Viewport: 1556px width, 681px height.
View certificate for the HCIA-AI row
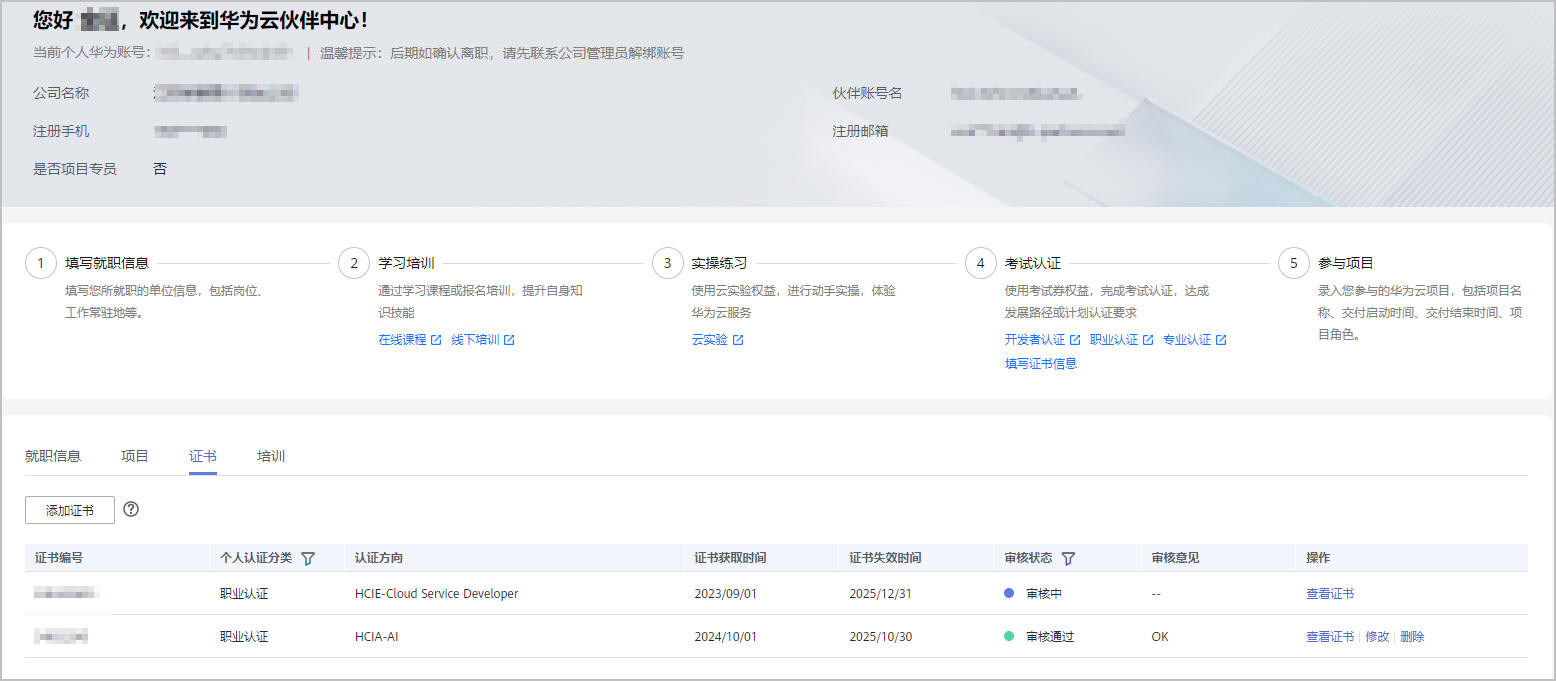click(1329, 637)
